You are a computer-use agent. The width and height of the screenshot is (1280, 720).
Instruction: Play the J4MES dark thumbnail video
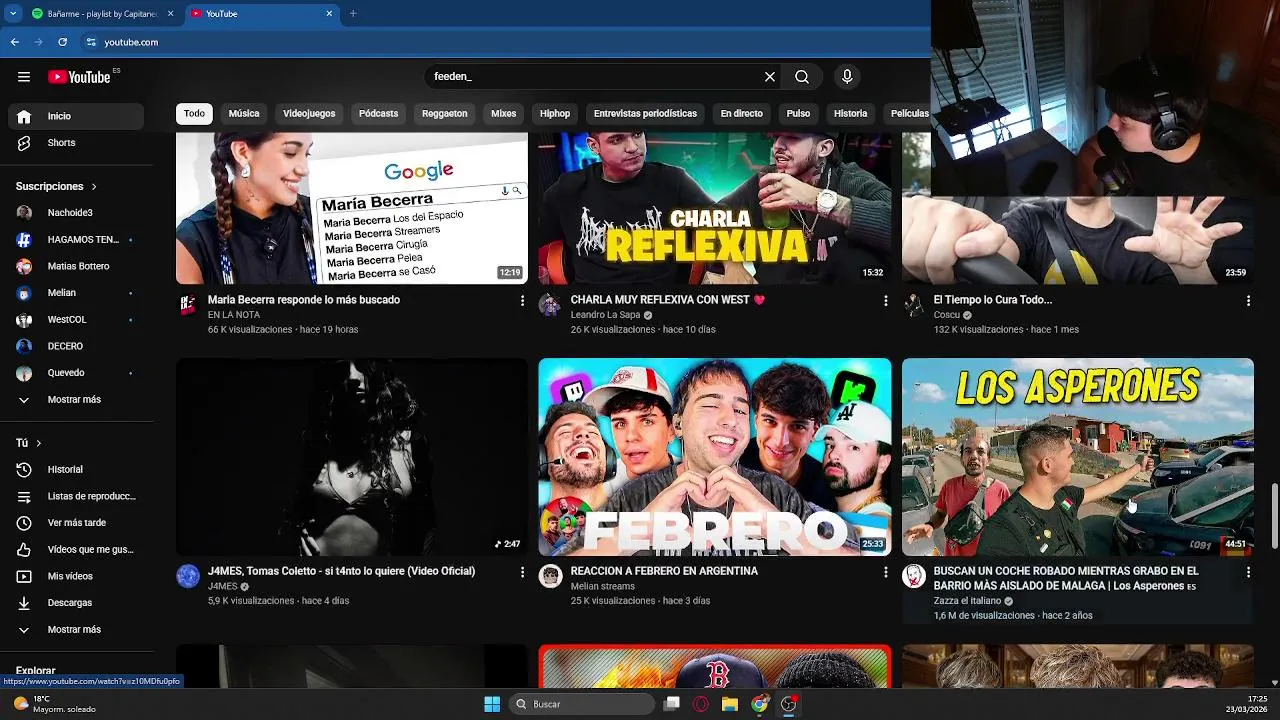pos(352,457)
